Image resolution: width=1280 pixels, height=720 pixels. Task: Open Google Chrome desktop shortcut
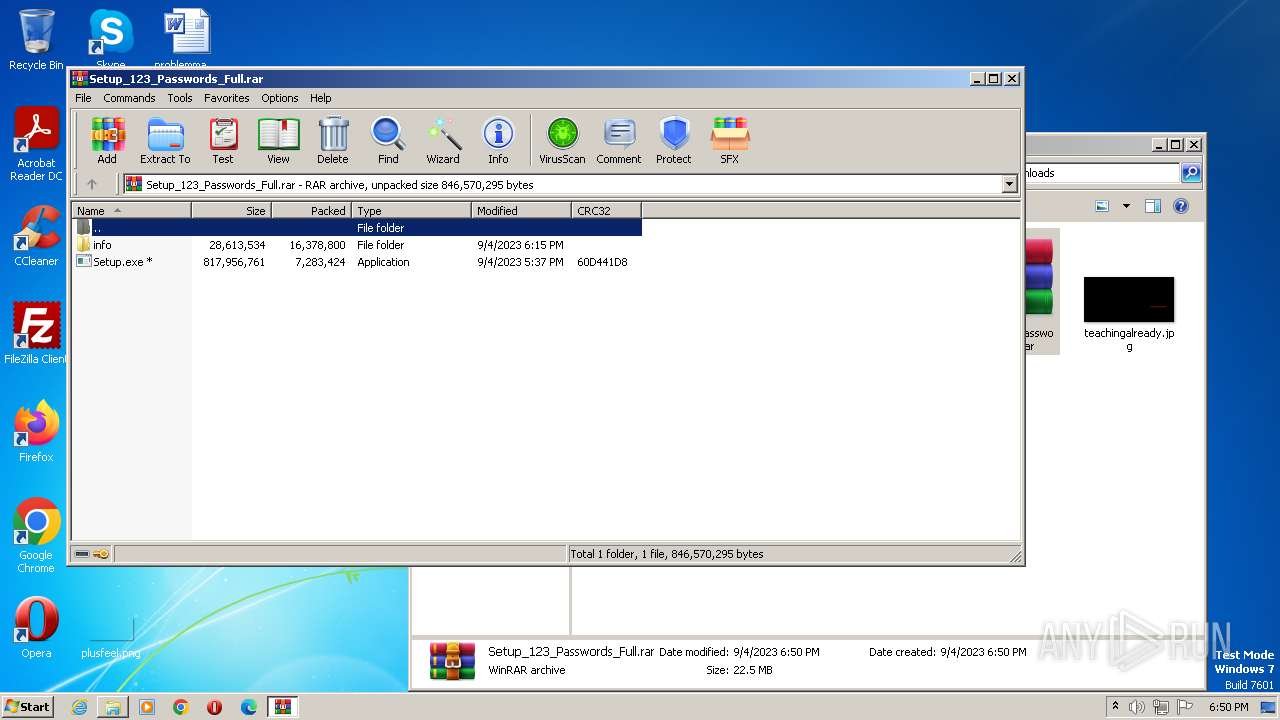(36, 536)
